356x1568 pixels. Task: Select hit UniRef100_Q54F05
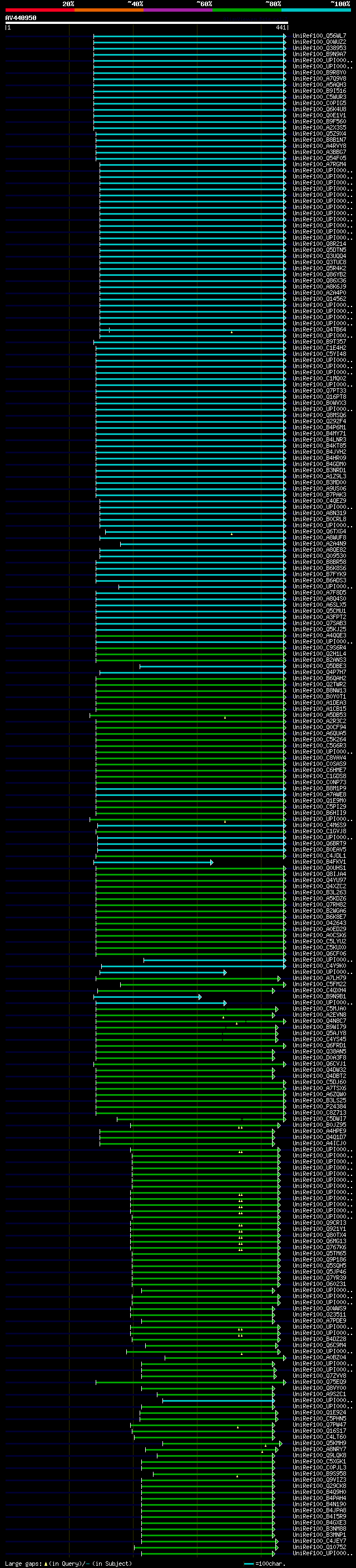coord(319,159)
